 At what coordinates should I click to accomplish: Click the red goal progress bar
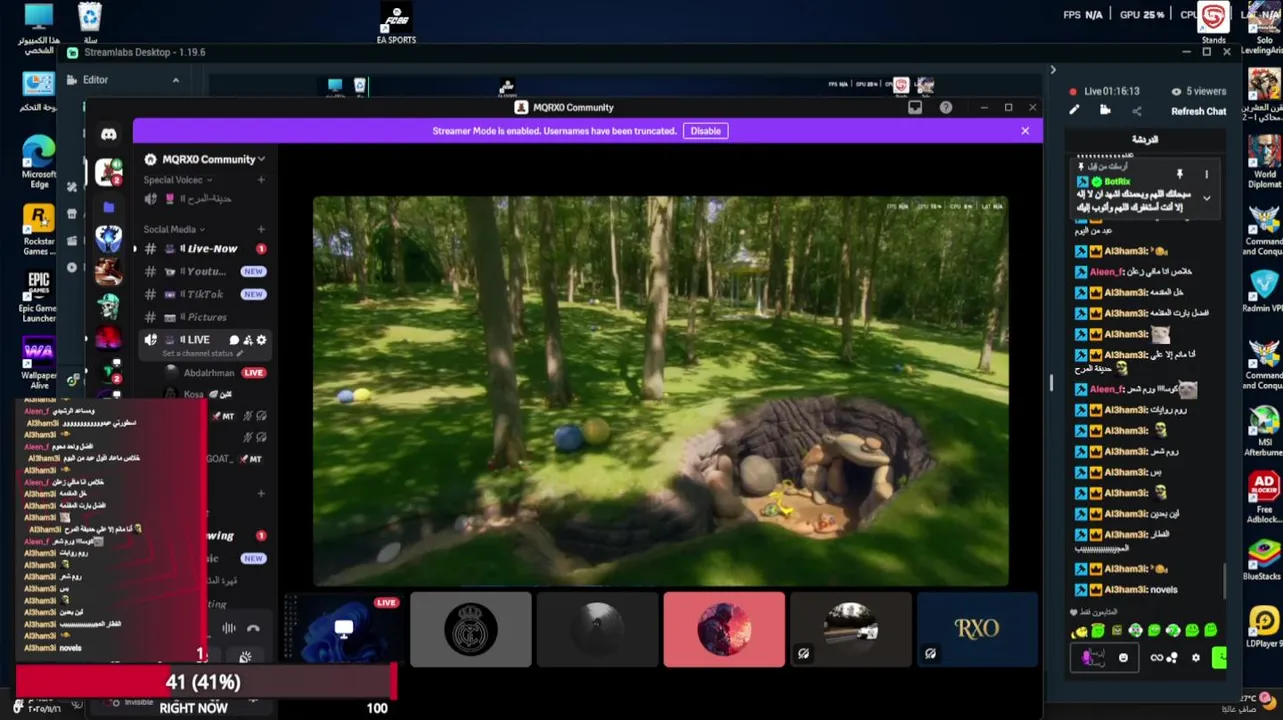click(205, 682)
